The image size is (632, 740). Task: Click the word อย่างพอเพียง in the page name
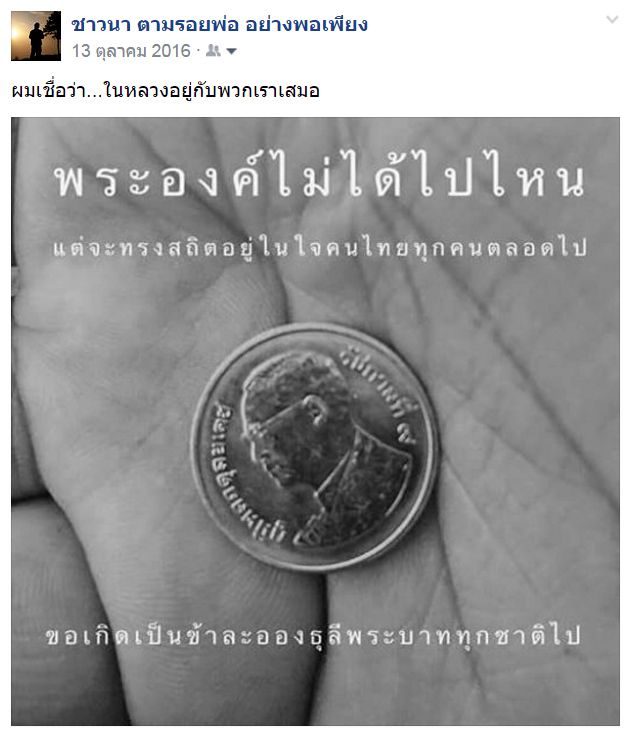pyautogui.click(x=306, y=24)
